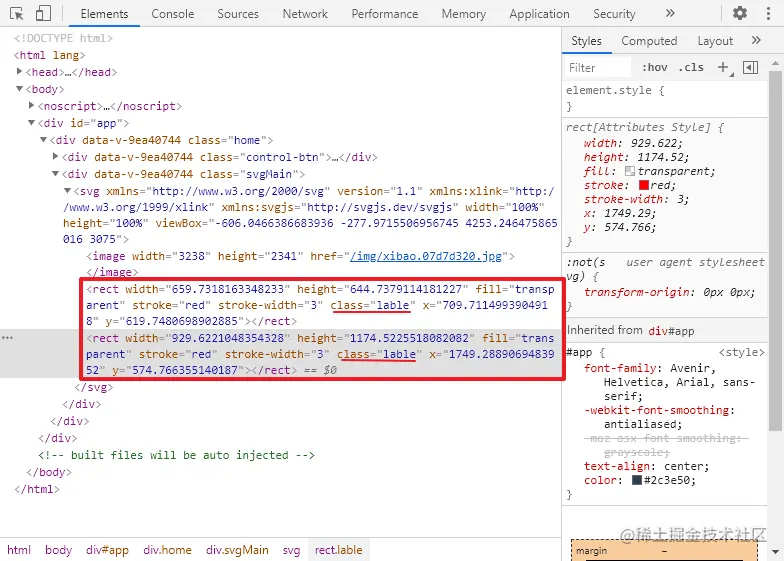Click the Styles pane scroll down arrow
This screenshot has height=561, width=784.
[x=776, y=552]
